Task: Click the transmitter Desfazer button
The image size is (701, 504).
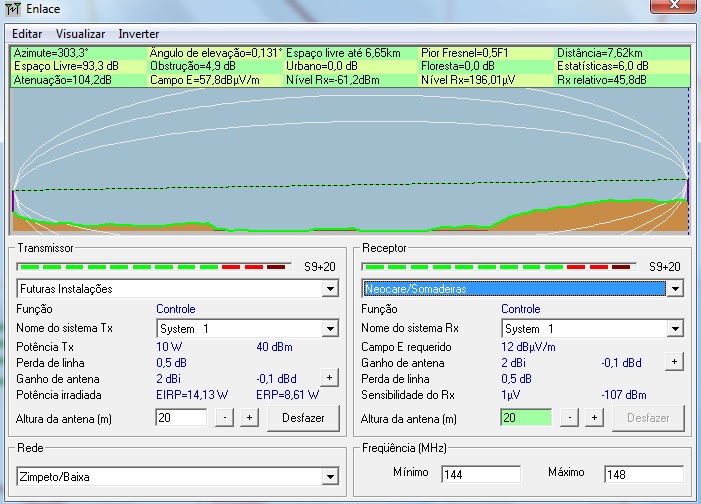Action: coord(303,417)
